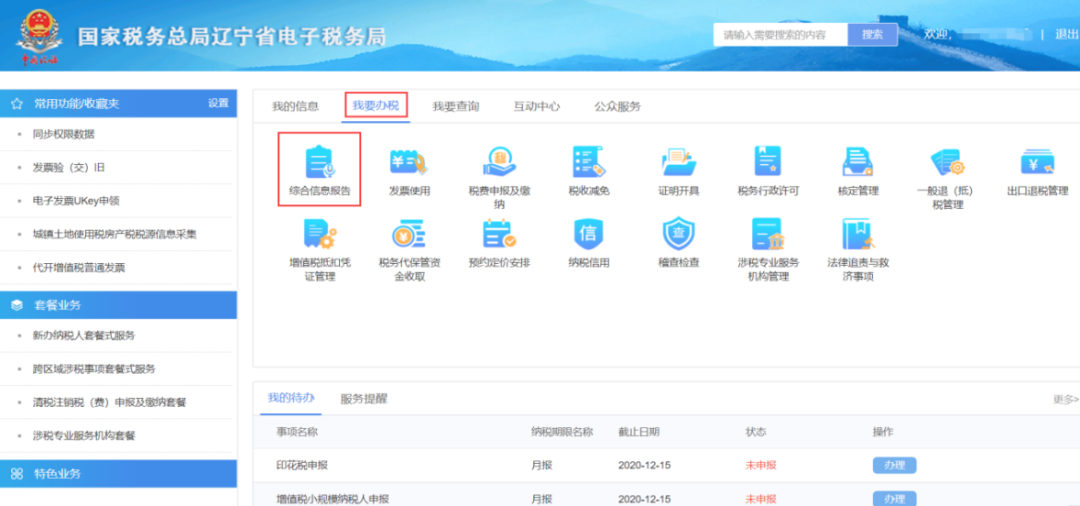The width and height of the screenshot is (1080, 506).
Task: Open 税收减免 icon
Action: click(589, 162)
